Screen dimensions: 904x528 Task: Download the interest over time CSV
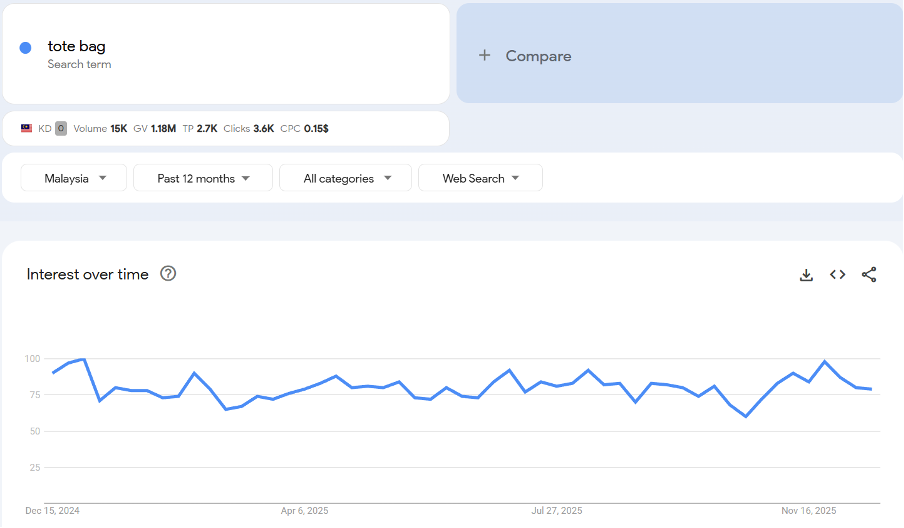(x=806, y=275)
